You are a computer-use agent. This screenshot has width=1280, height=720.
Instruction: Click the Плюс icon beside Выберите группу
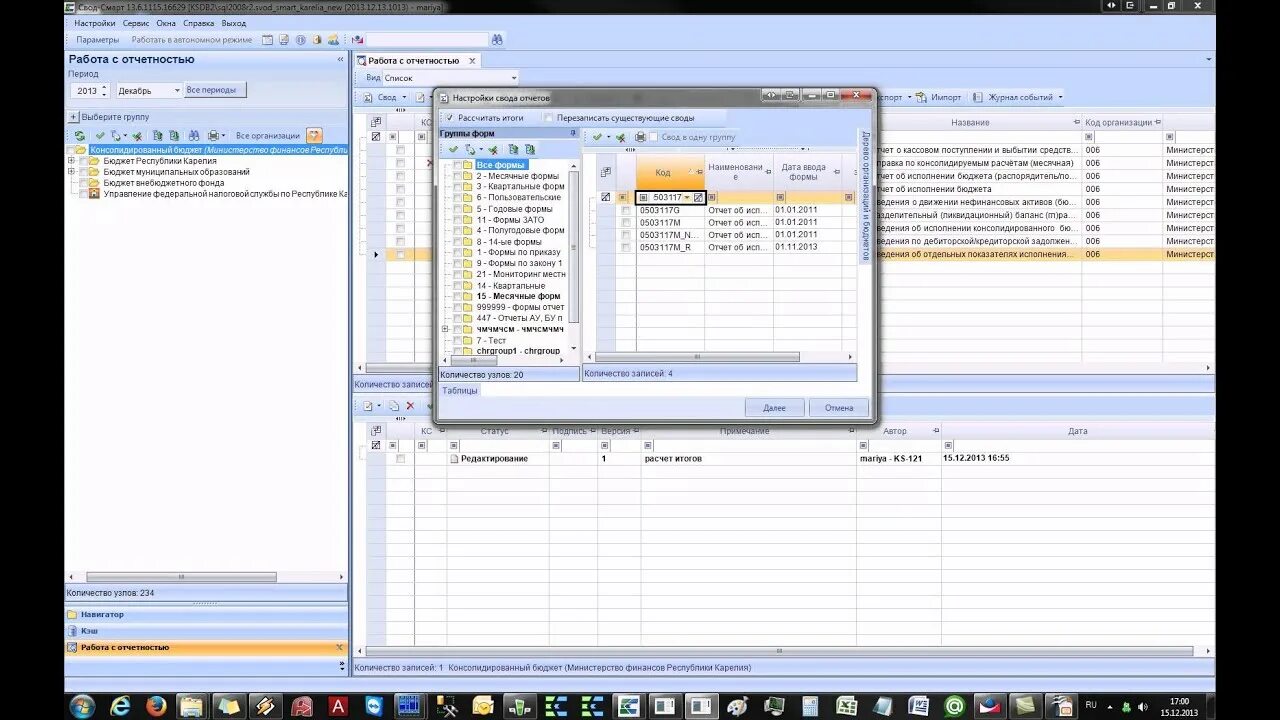[x=74, y=117]
